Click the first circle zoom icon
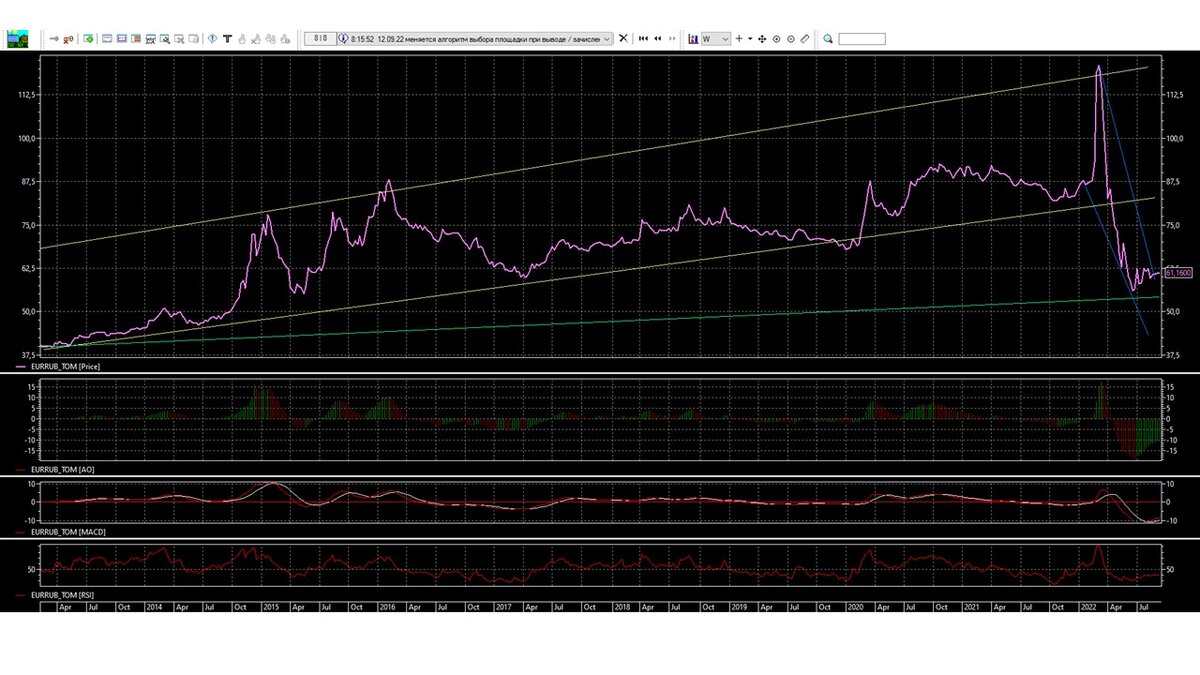The width and height of the screenshot is (1200, 675). click(776, 39)
